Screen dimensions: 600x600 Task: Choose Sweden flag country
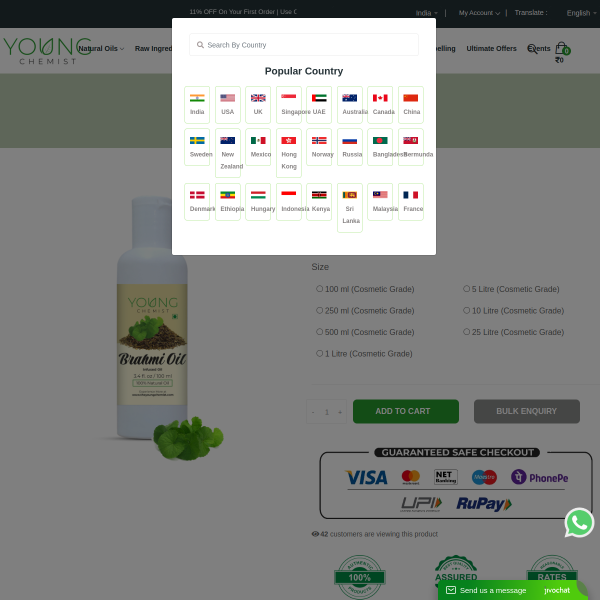(197, 147)
